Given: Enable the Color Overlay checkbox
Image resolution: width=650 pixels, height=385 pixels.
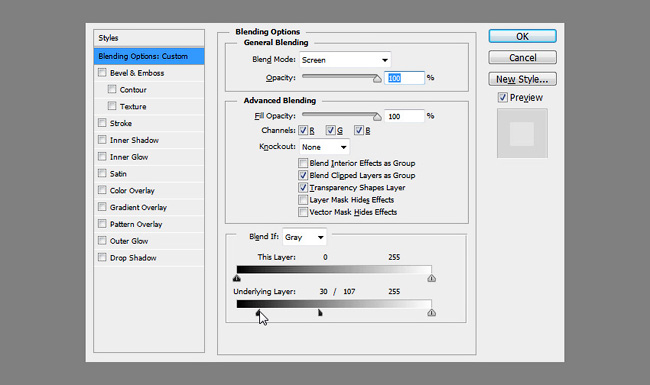Looking at the screenshot, I should pos(102,190).
